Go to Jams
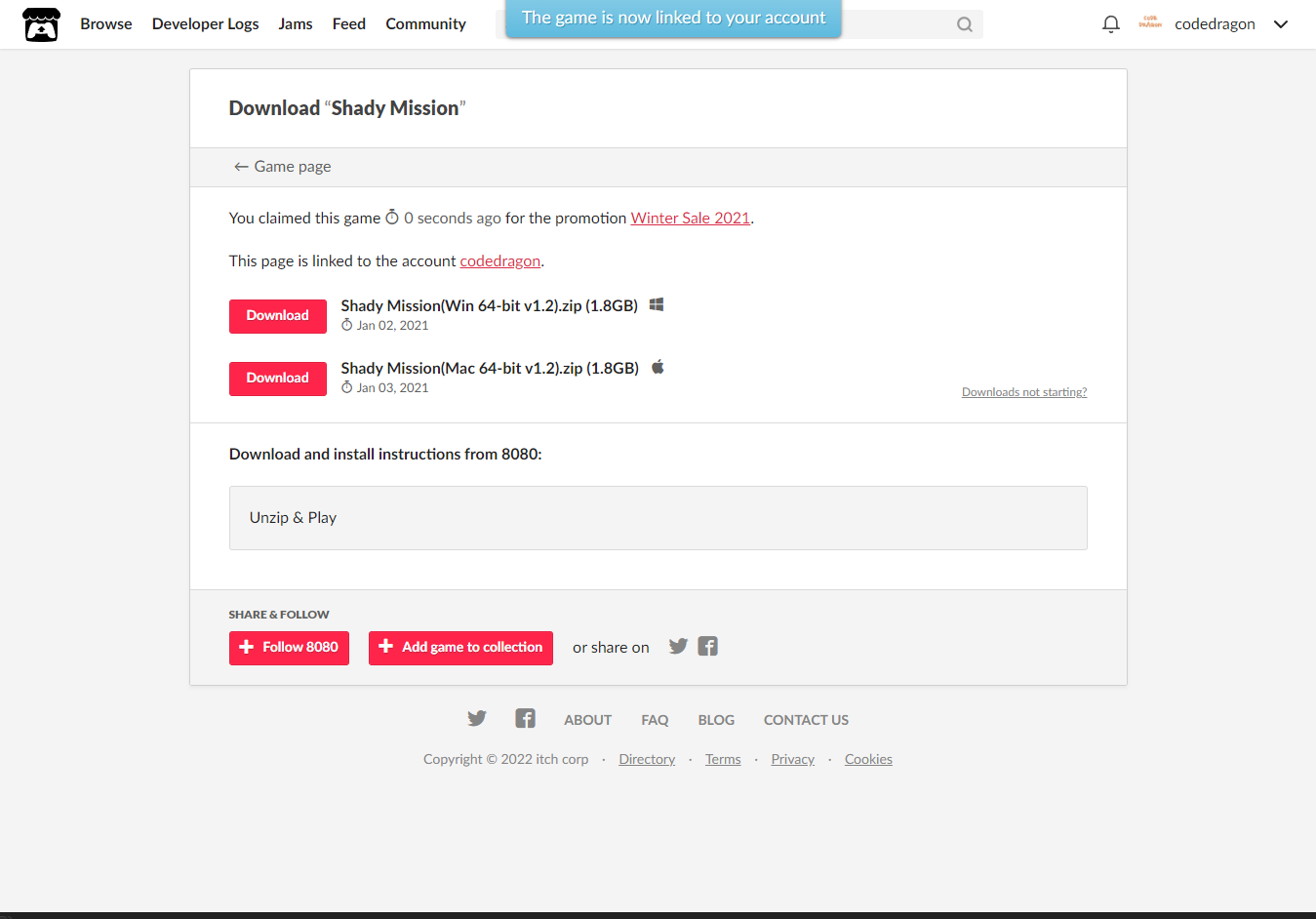The height and width of the screenshot is (919, 1316). 296,23
